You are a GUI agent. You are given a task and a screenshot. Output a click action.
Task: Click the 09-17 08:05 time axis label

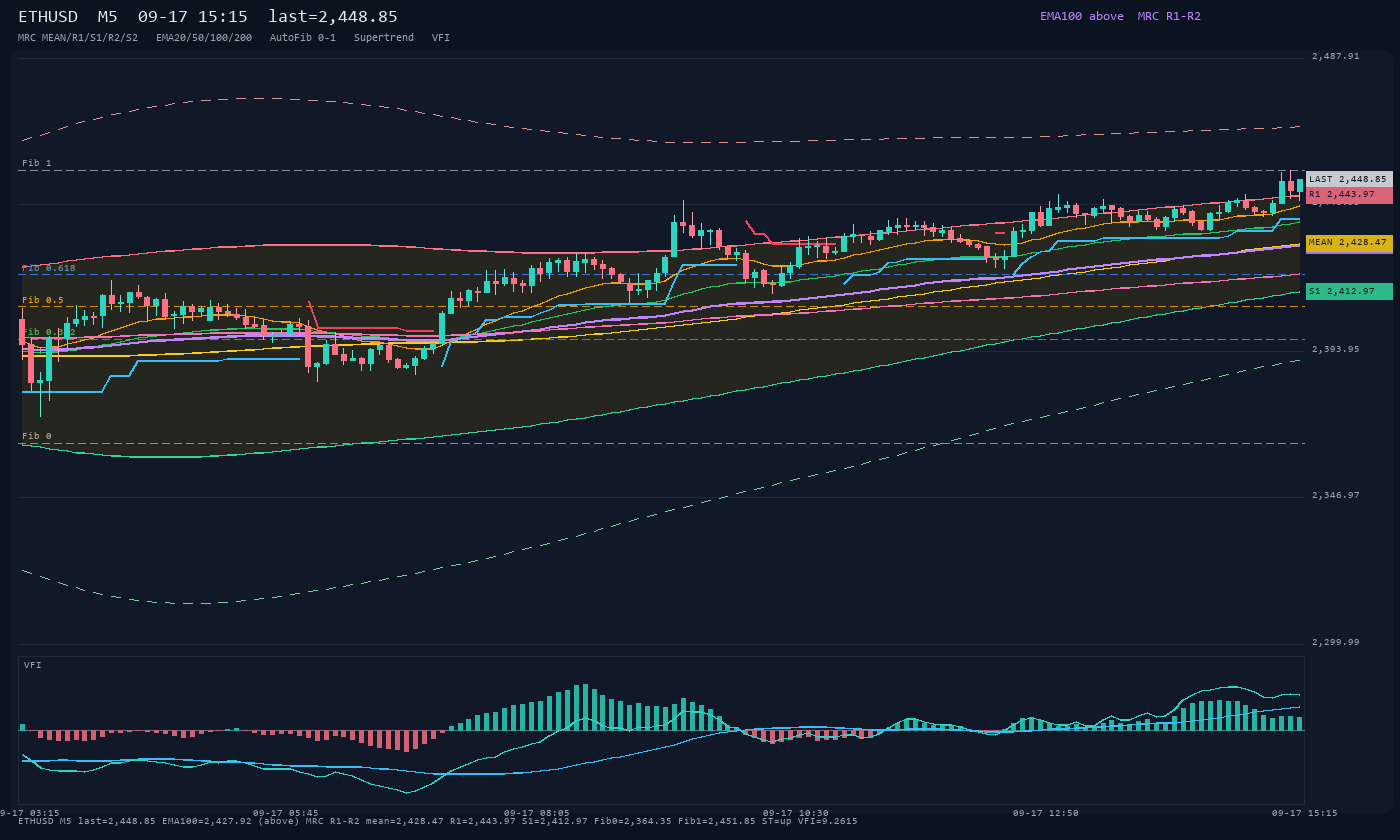(537, 813)
